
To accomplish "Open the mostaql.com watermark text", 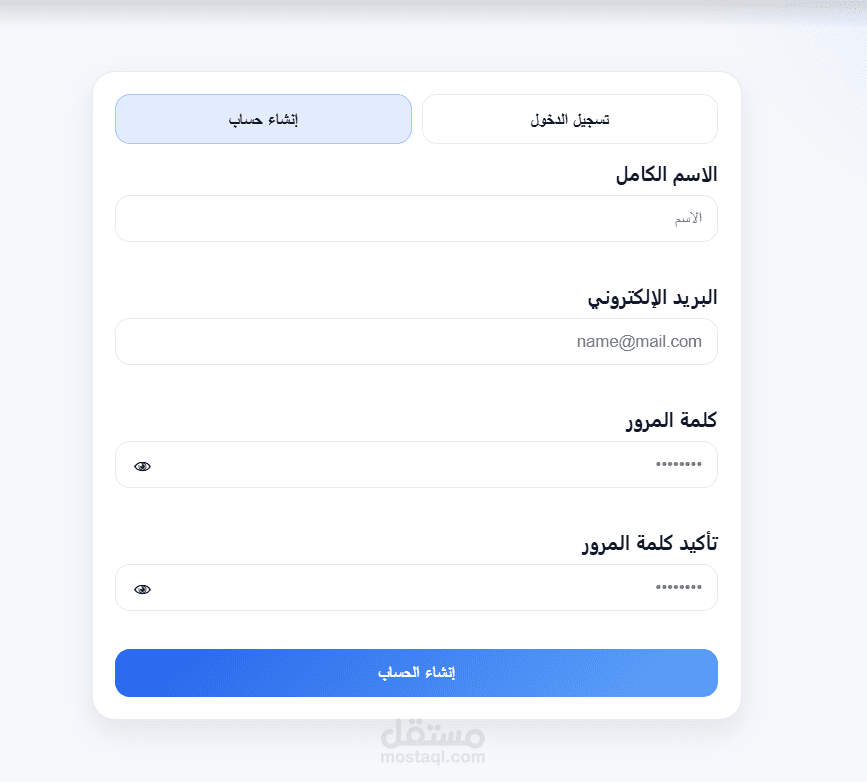I will click(433, 757).
